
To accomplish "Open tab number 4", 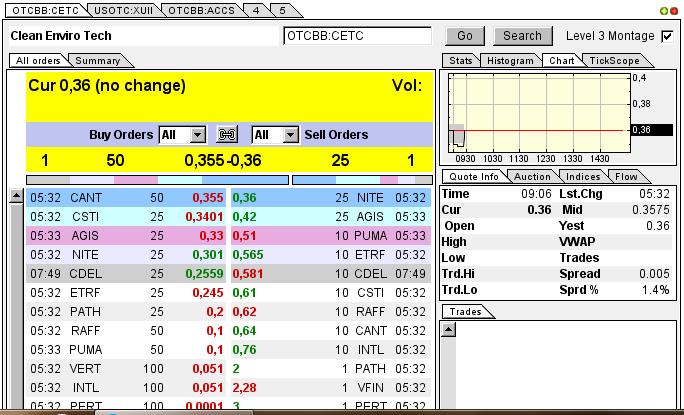I will click(x=256, y=10).
